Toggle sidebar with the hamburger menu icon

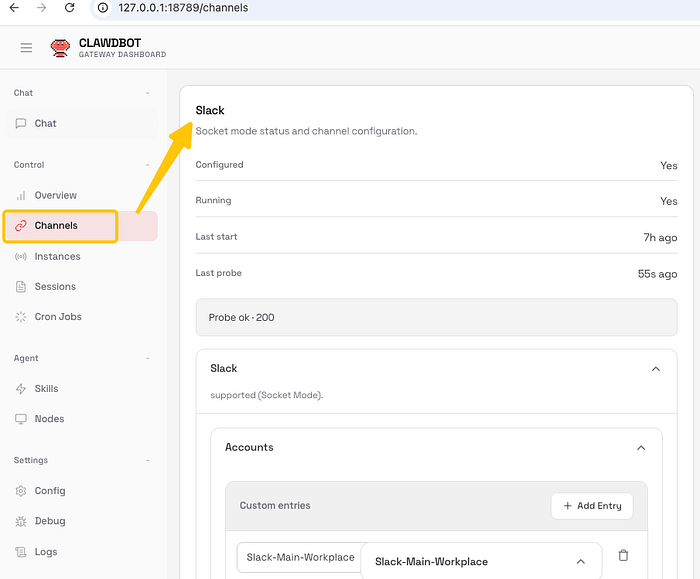pos(26,47)
